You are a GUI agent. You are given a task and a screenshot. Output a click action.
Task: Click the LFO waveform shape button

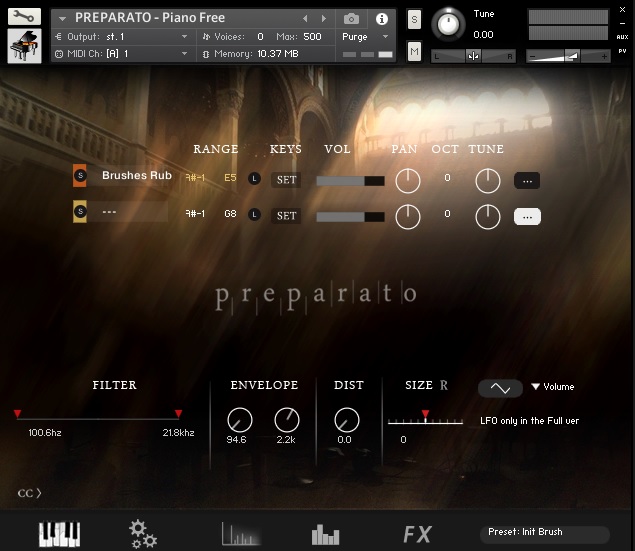tap(501, 388)
